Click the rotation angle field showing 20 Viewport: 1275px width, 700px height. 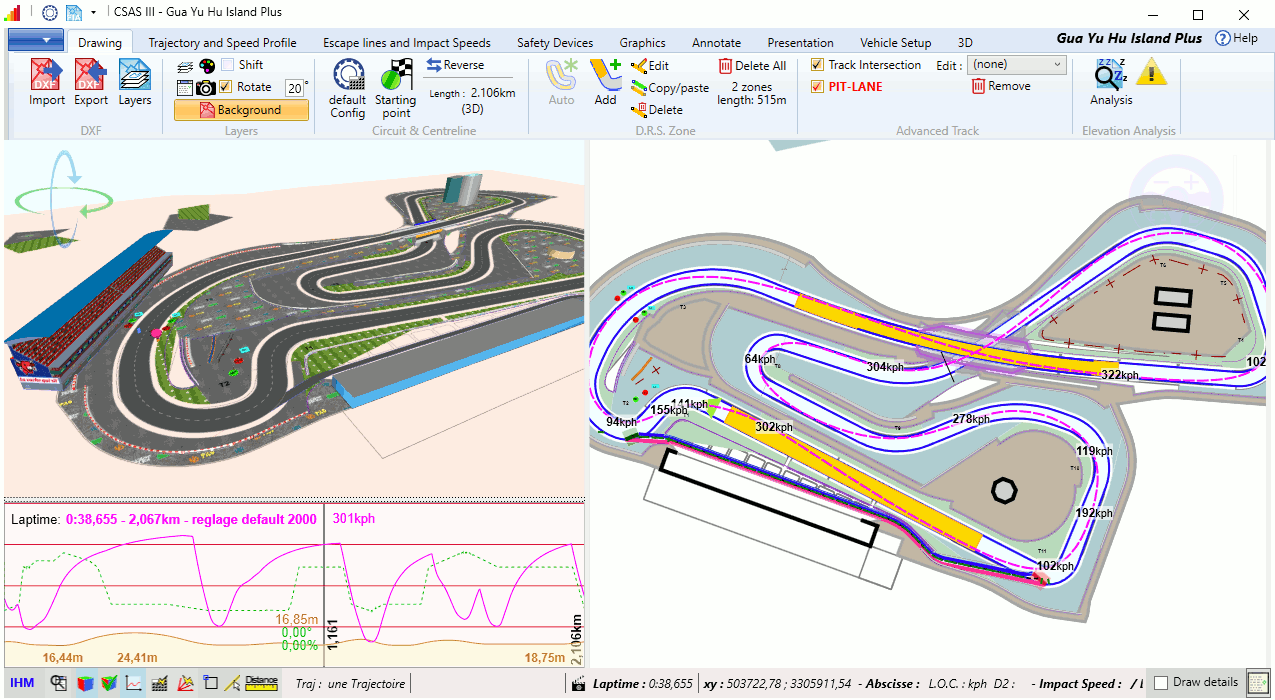coord(295,88)
